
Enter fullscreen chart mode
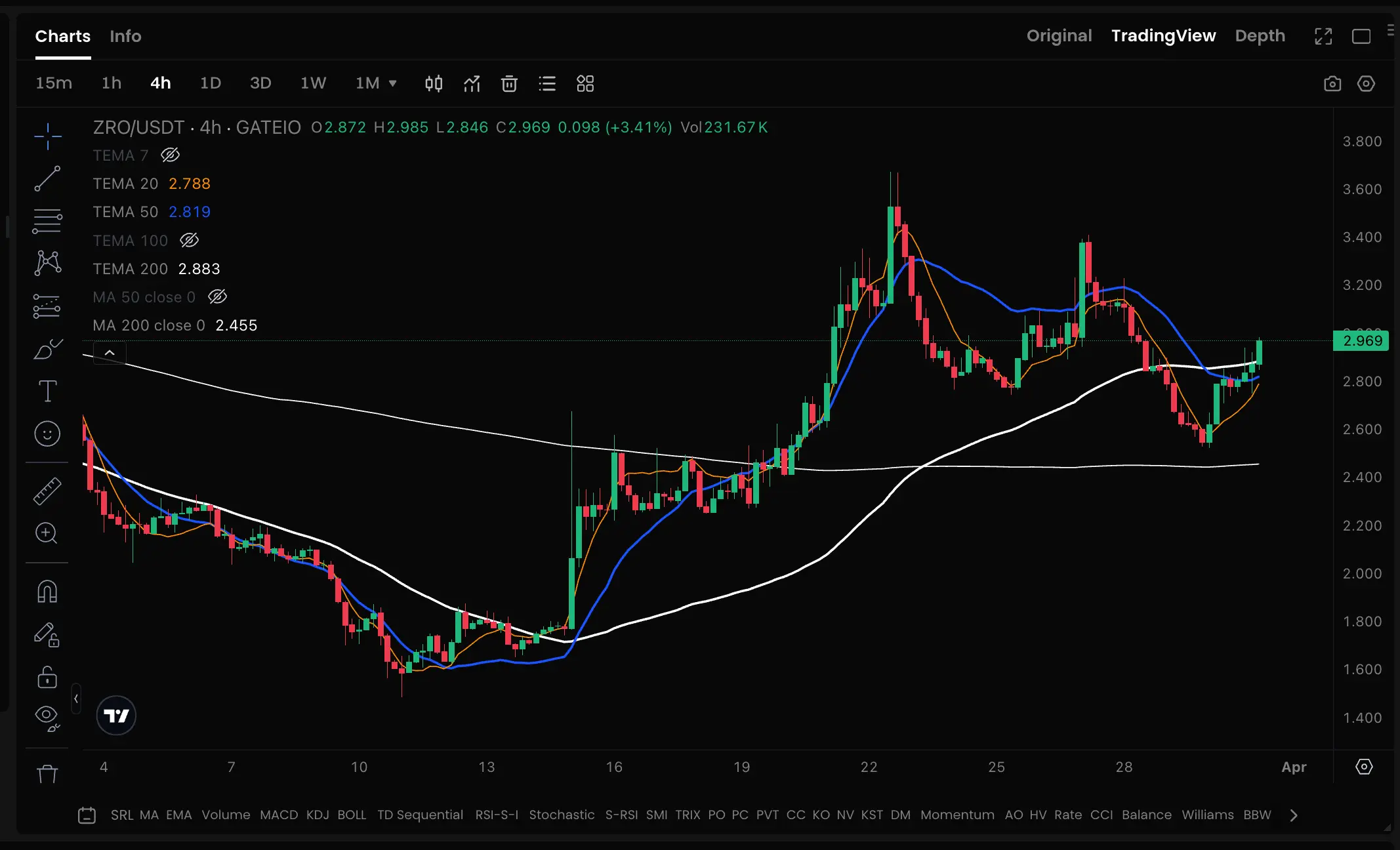tap(1323, 36)
